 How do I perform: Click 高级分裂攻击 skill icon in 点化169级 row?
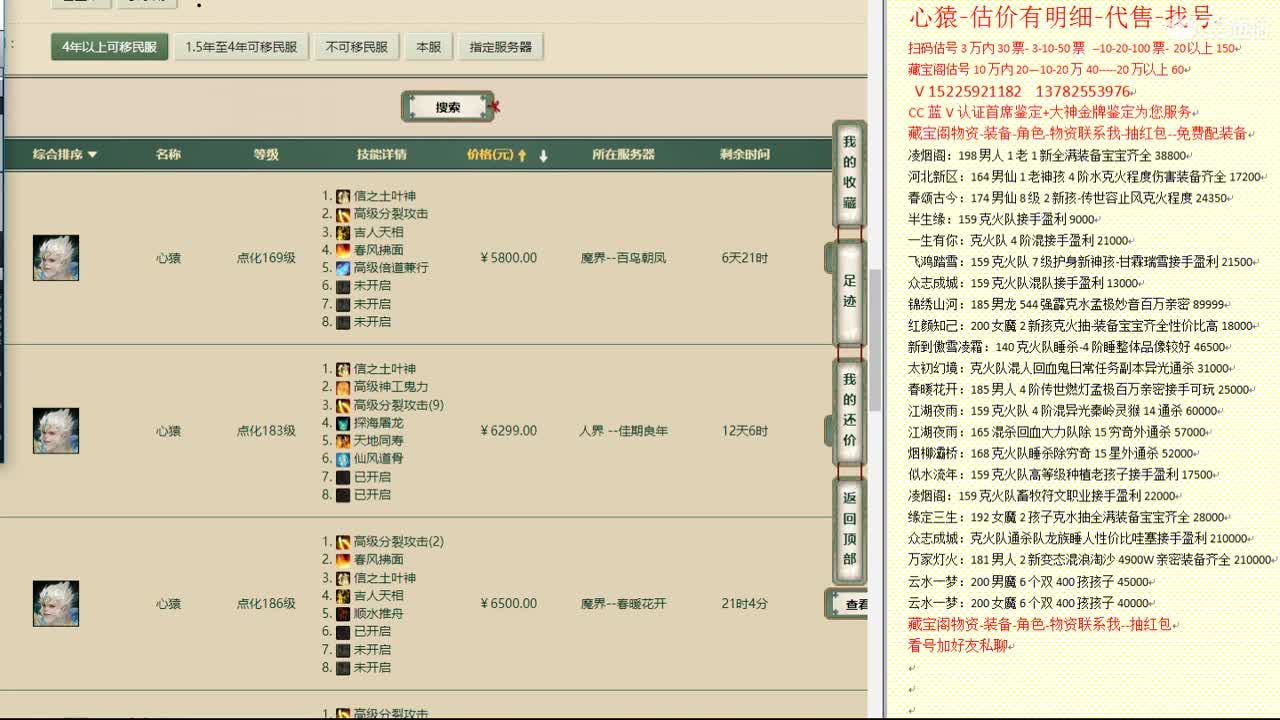point(343,214)
